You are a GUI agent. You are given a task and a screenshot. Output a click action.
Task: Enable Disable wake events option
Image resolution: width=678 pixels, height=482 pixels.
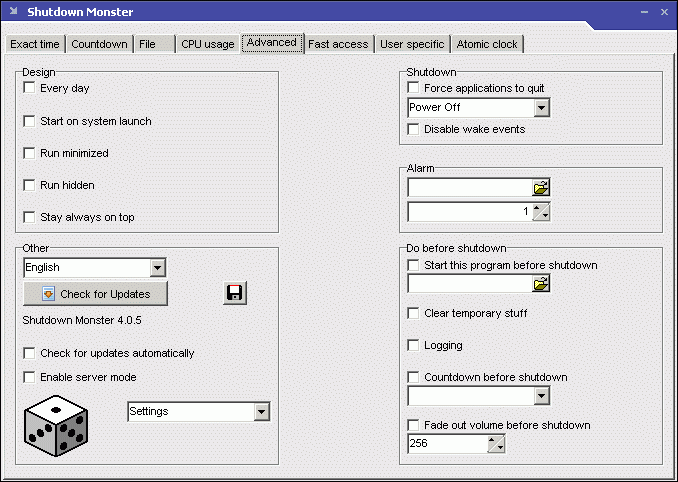413,129
